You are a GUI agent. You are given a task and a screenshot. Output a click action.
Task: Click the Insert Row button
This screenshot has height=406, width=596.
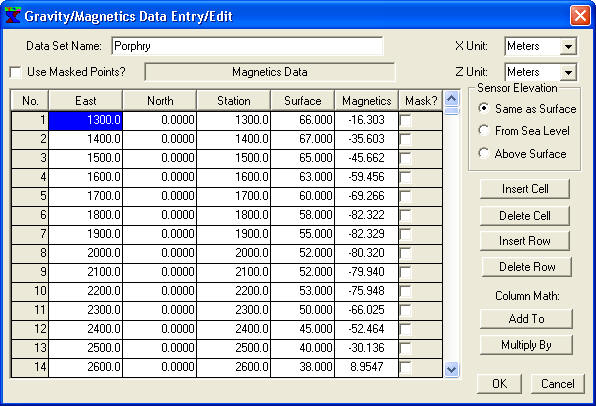point(525,241)
